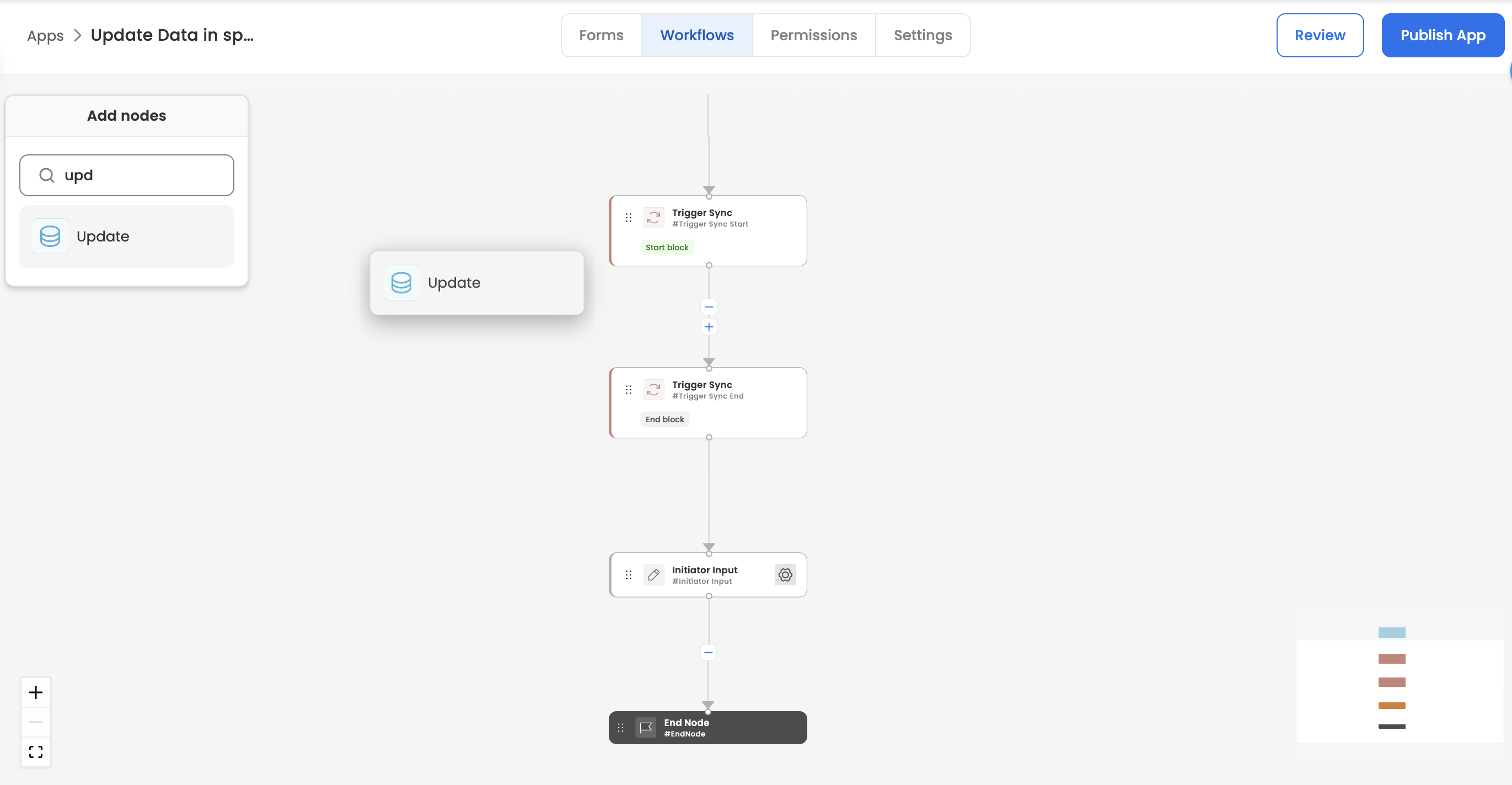The height and width of the screenshot is (785, 1512).
Task: Click the Review button
Action: tap(1320, 35)
